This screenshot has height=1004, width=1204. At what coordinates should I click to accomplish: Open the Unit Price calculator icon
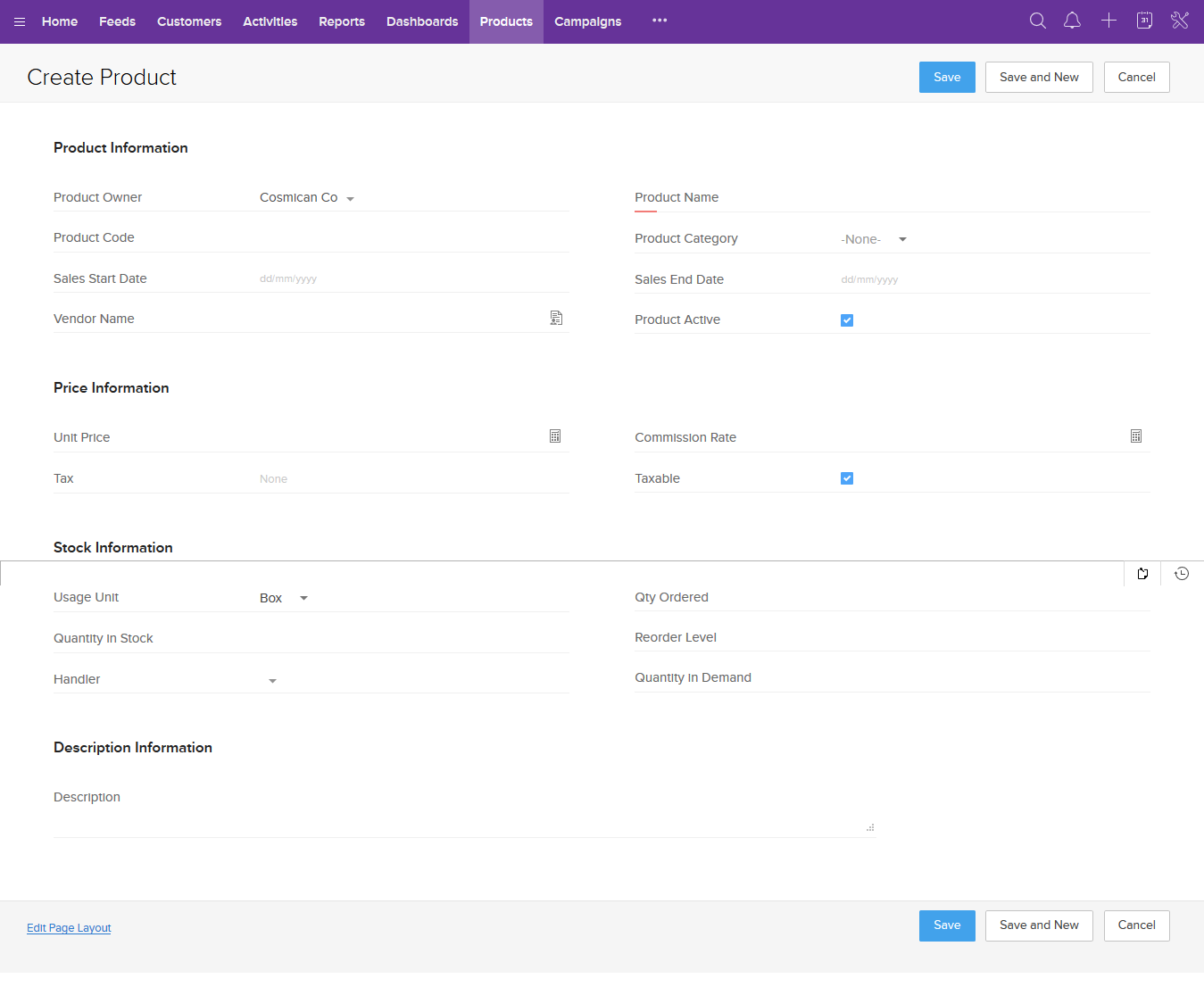pyautogui.click(x=555, y=436)
